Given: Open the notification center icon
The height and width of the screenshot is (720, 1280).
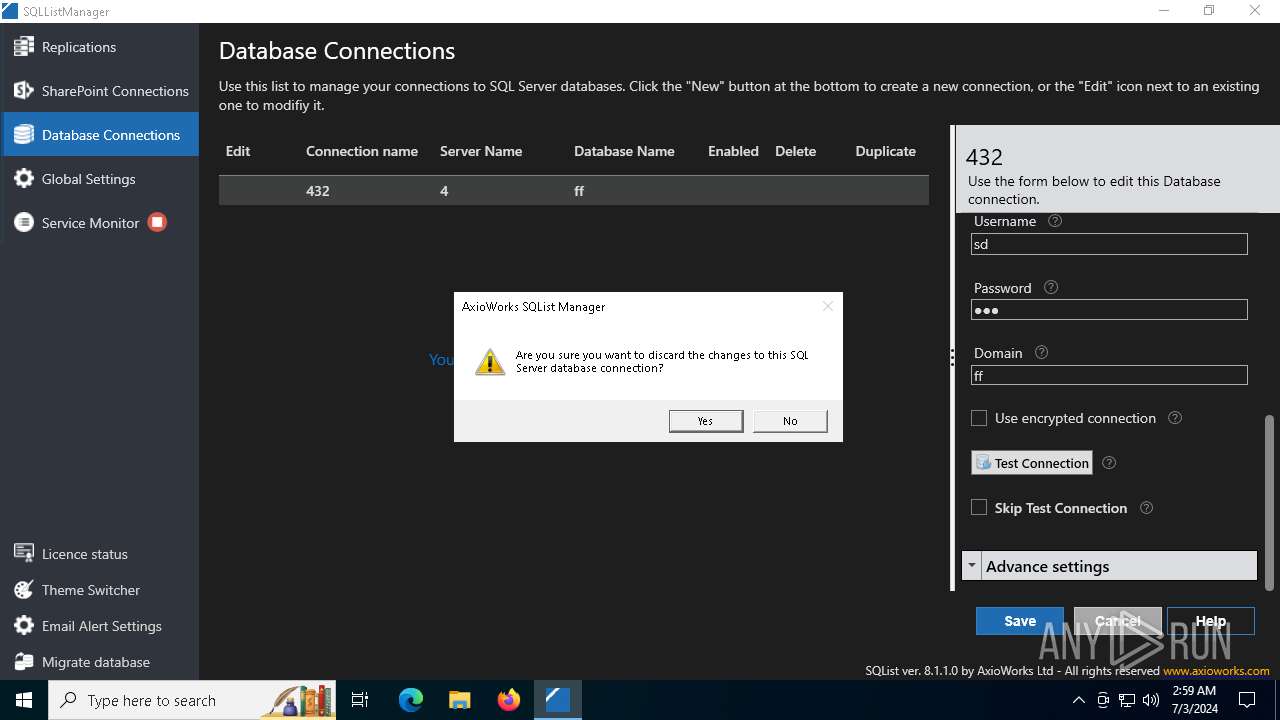Looking at the screenshot, I should click(1247, 700).
